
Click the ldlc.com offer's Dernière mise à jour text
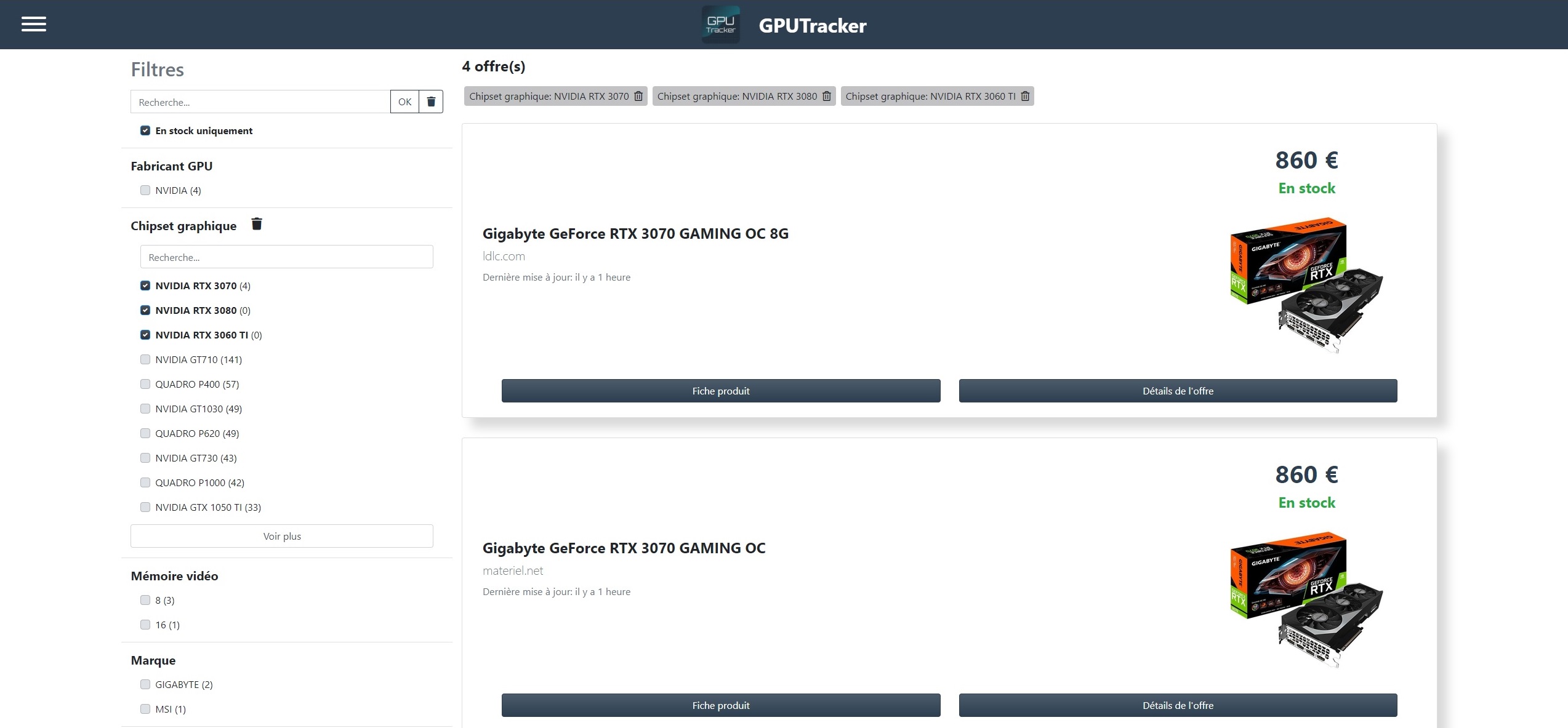point(557,278)
